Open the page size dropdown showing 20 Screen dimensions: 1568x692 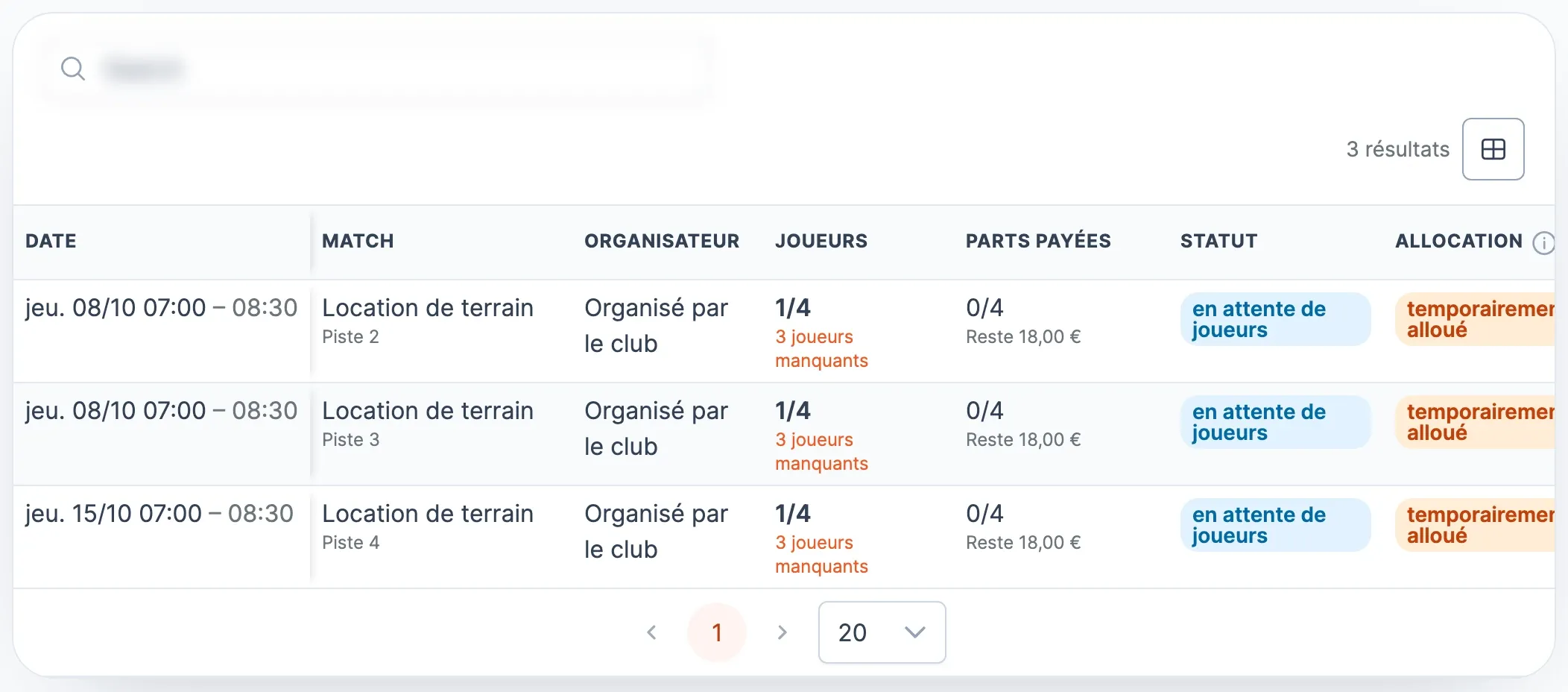point(882,632)
